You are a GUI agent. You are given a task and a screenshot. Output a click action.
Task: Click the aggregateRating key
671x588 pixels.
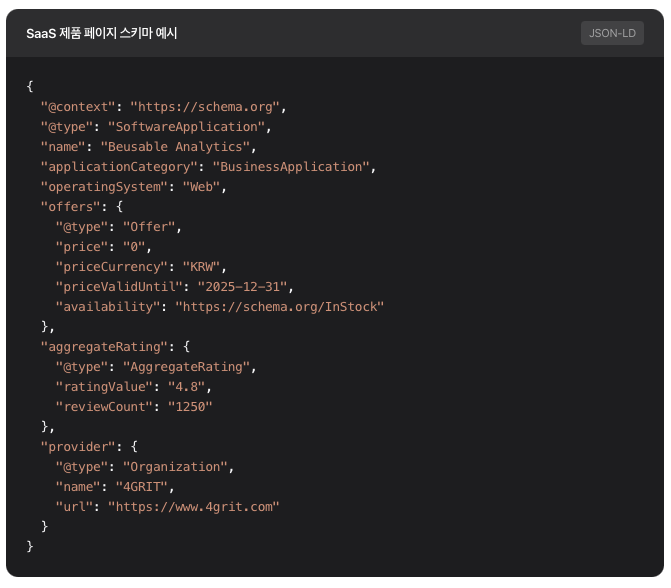point(103,347)
